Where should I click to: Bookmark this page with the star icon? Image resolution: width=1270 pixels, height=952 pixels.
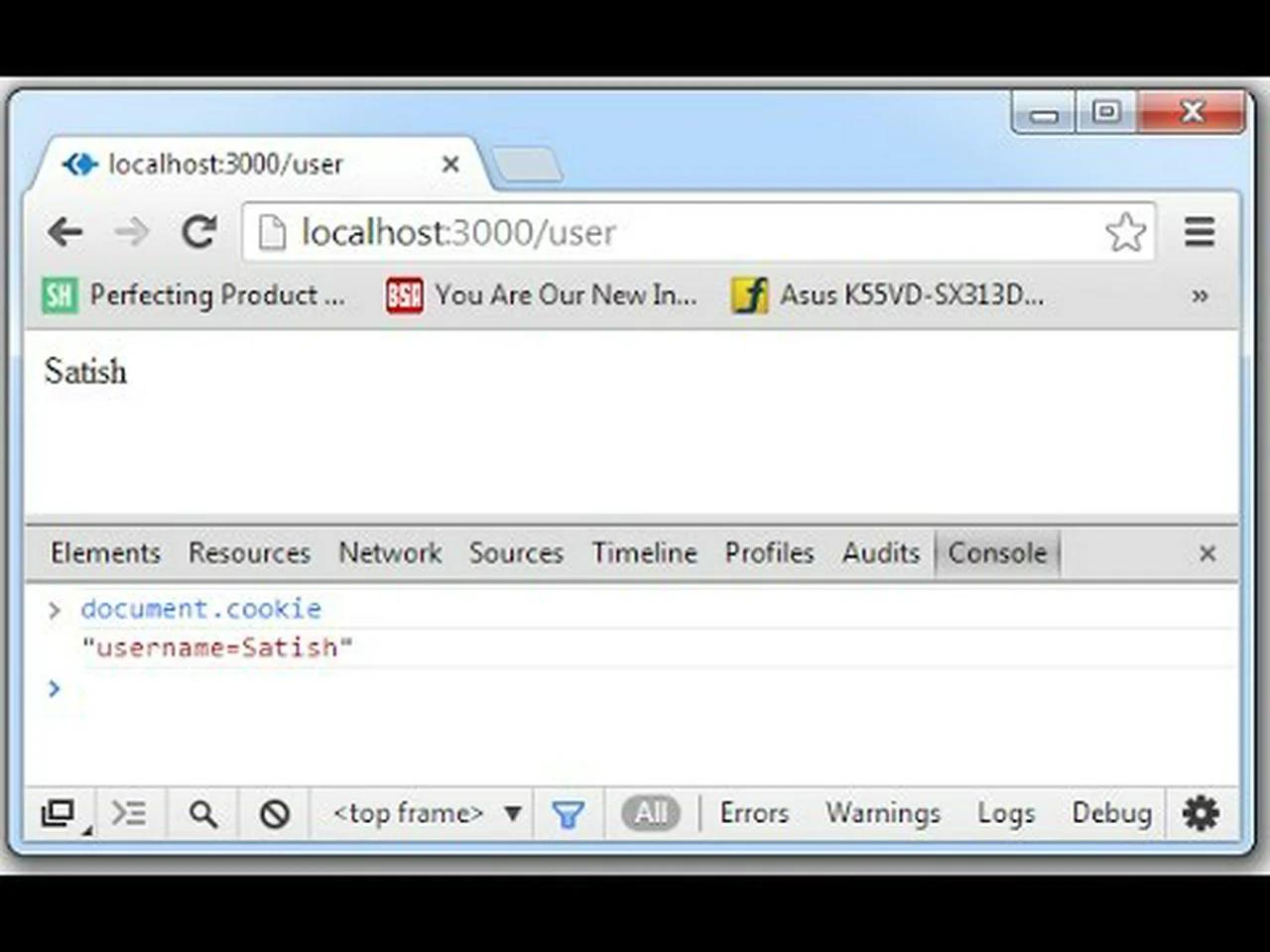[x=1125, y=232]
